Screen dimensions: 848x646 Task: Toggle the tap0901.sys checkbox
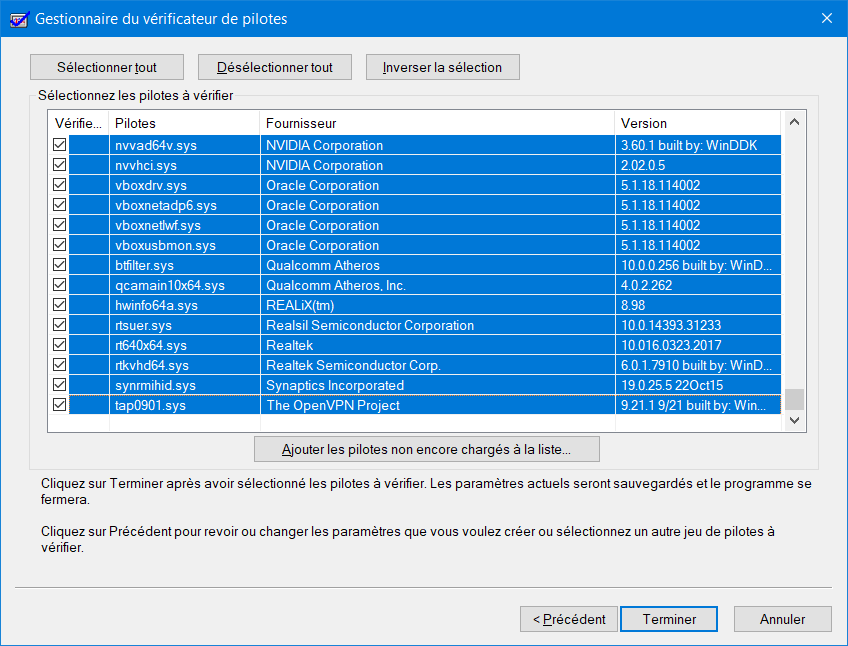[x=59, y=405]
